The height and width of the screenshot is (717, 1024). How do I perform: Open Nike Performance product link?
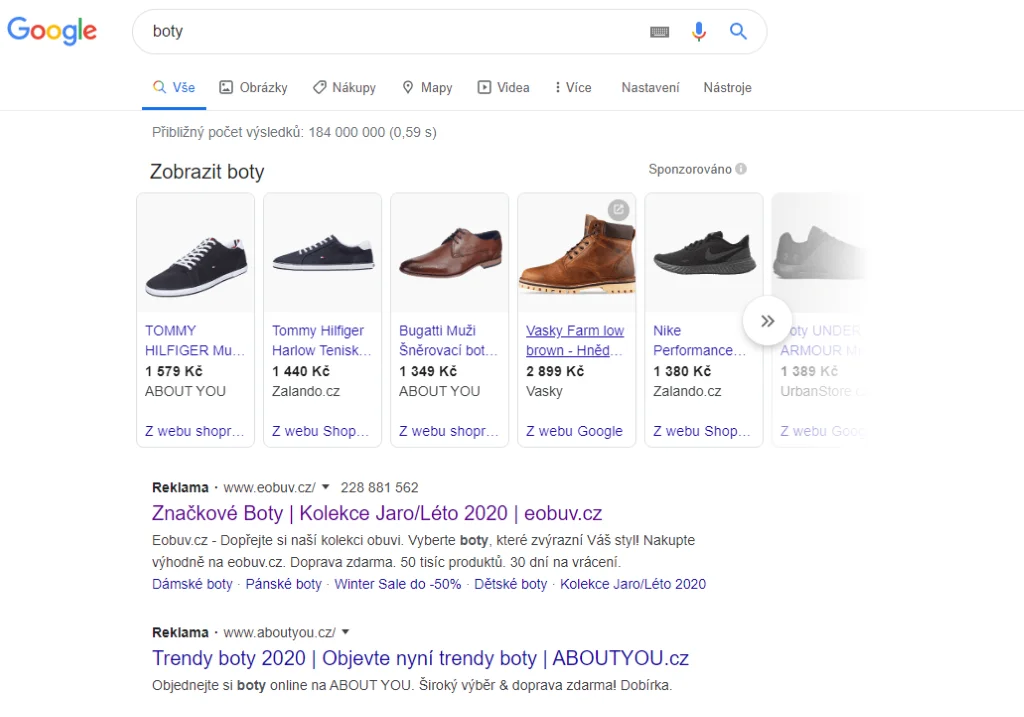[699, 340]
